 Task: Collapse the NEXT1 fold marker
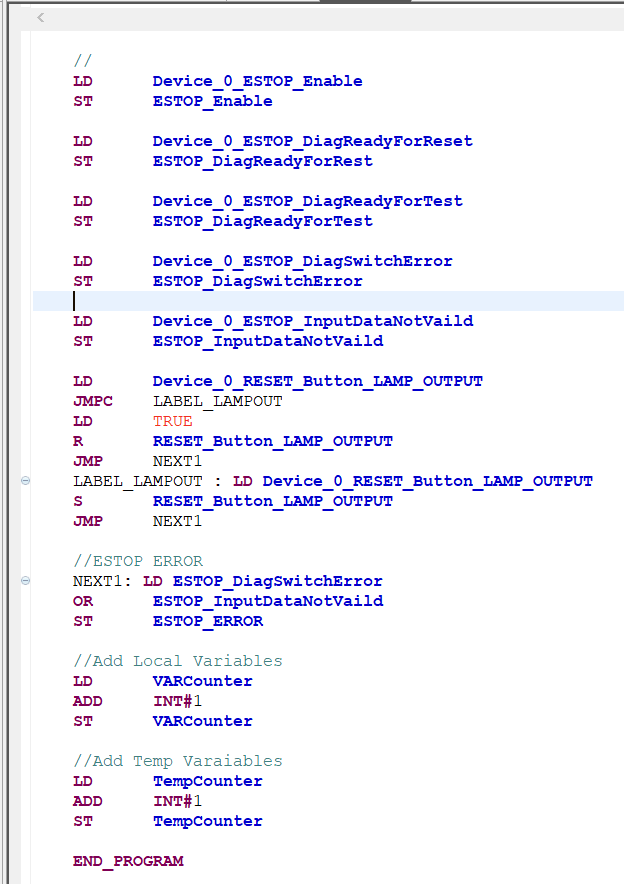point(25,581)
